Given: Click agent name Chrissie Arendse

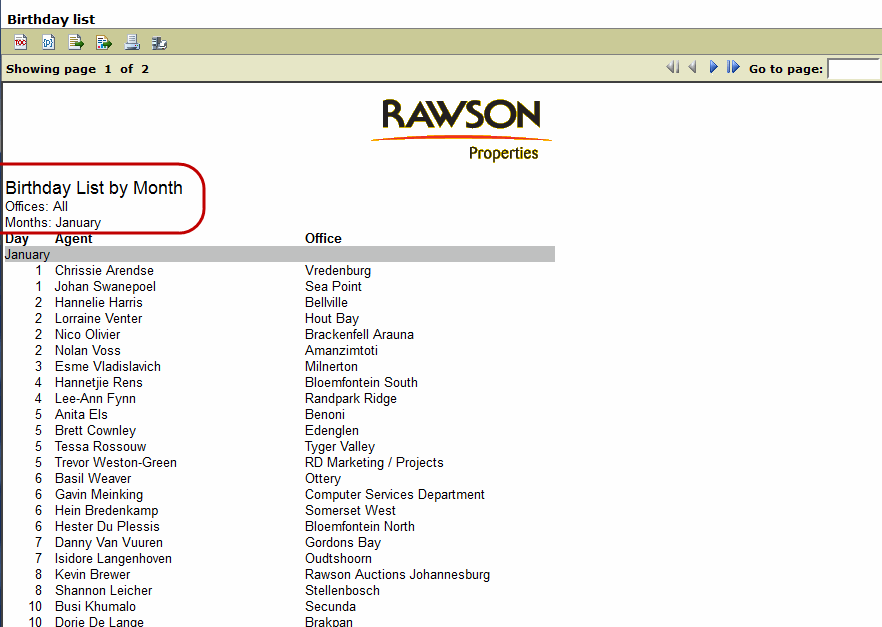Looking at the screenshot, I should point(104,270).
